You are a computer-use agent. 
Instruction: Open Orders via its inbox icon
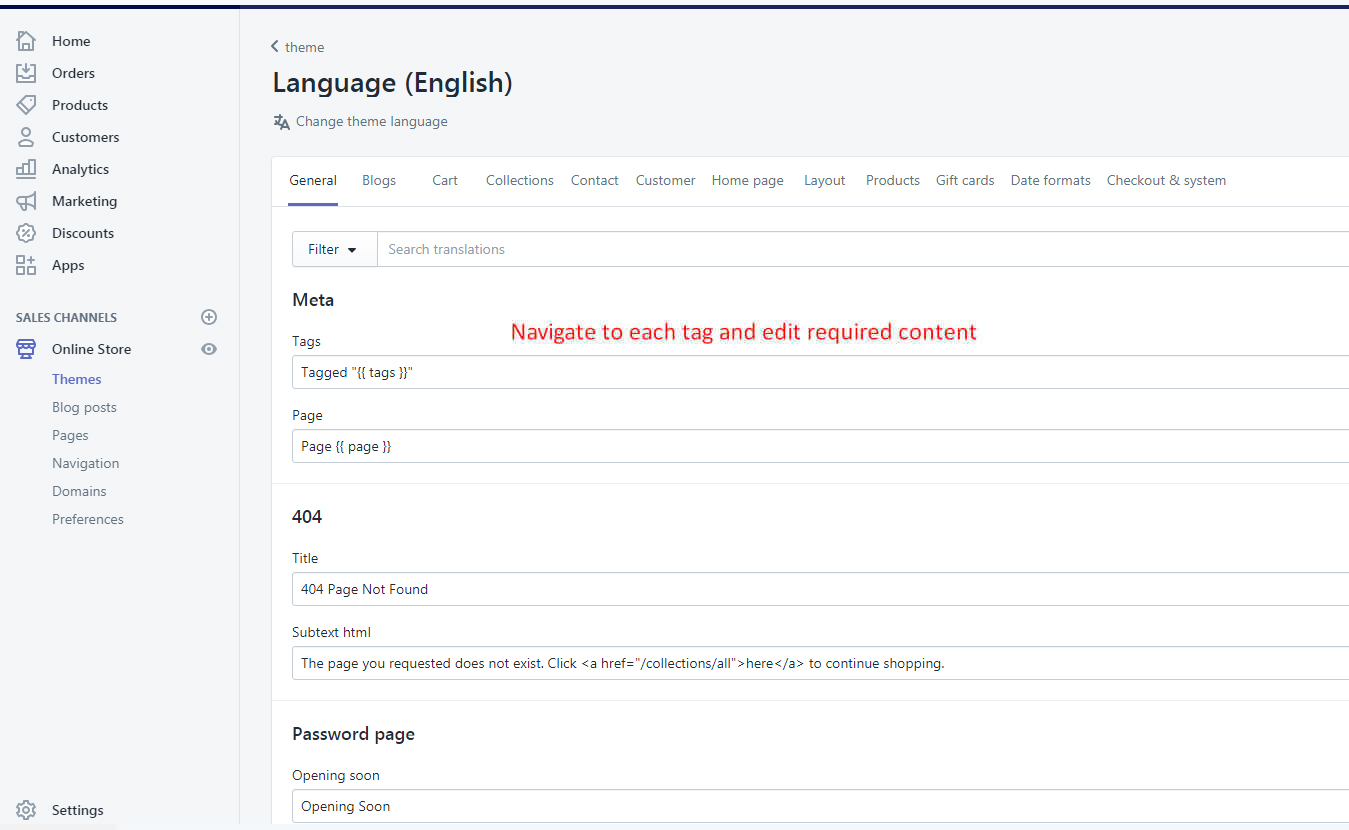(26, 73)
